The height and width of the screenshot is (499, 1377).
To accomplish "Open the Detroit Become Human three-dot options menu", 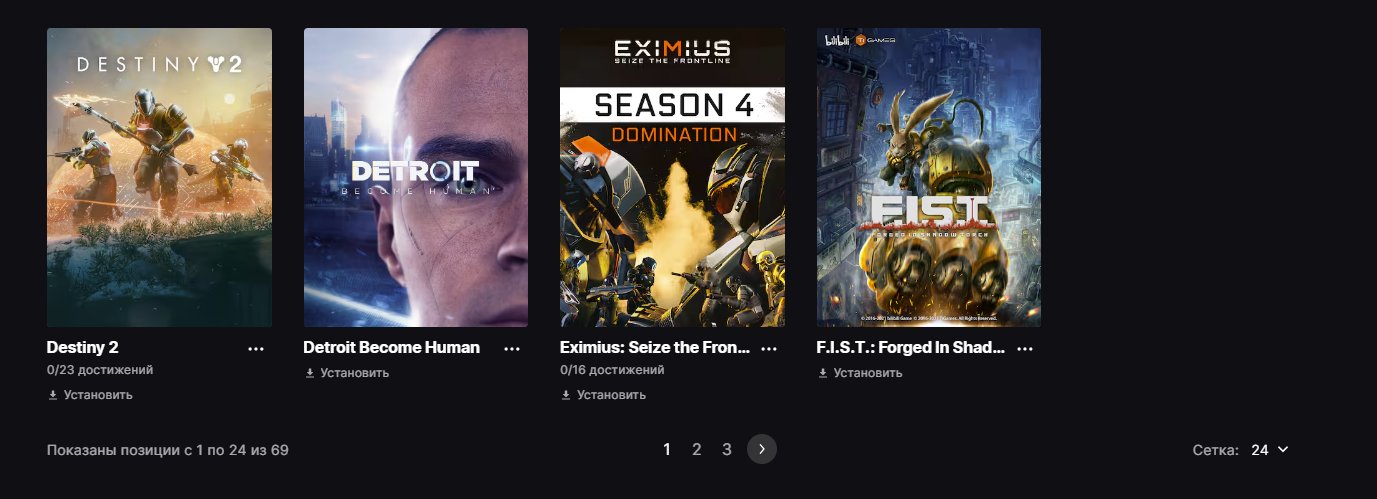I will [x=512, y=349].
